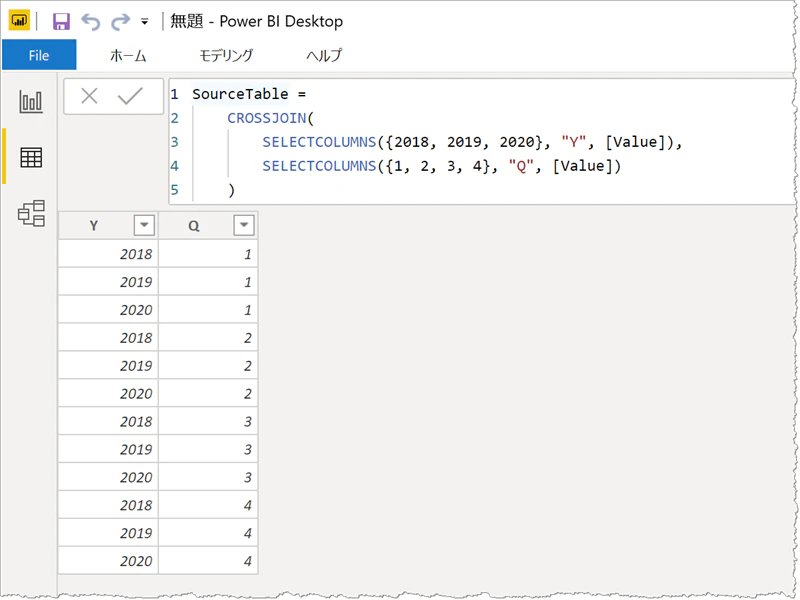
Task: Click the "Q" string in the formula
Action: [x=521, y=166]
